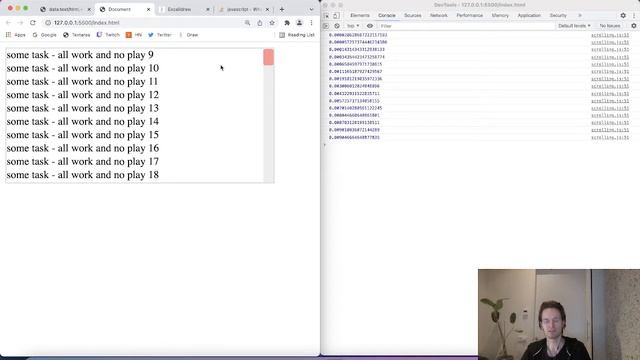Open a new Chrome tab
Screen dimensions: 640x360
282,9
